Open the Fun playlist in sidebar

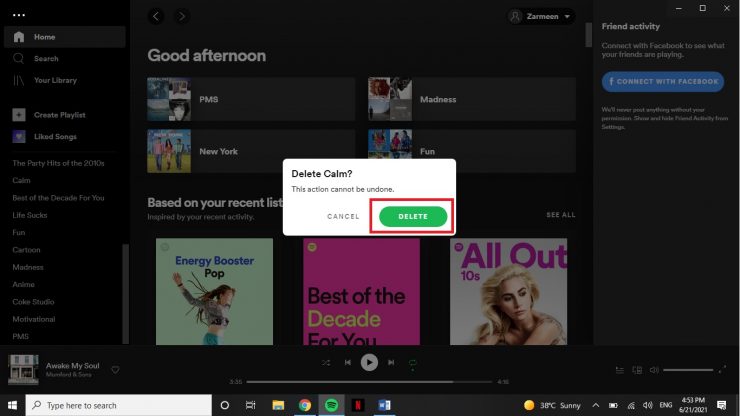18,232
